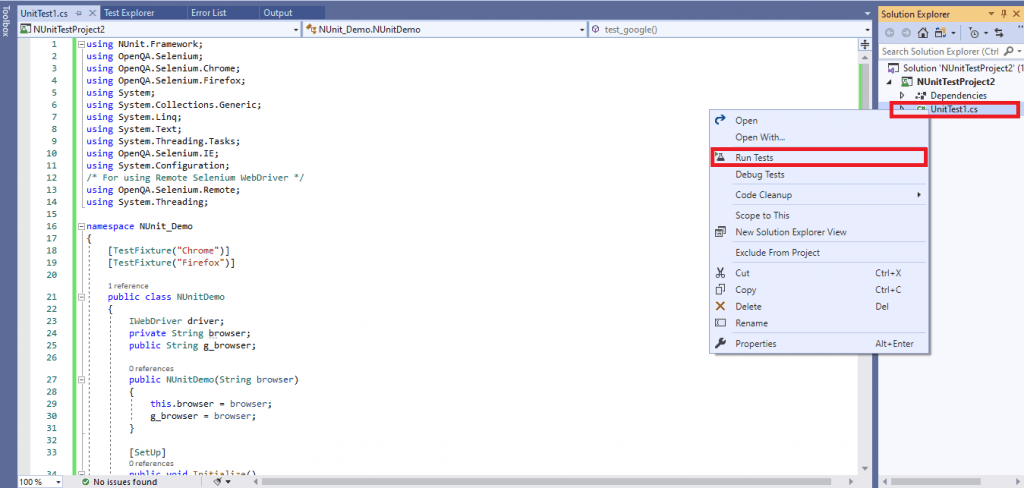Screen dimensions: 1024x488
Task: Open dropdown next to code cleanup broom
Action: (x=228, y=482)
